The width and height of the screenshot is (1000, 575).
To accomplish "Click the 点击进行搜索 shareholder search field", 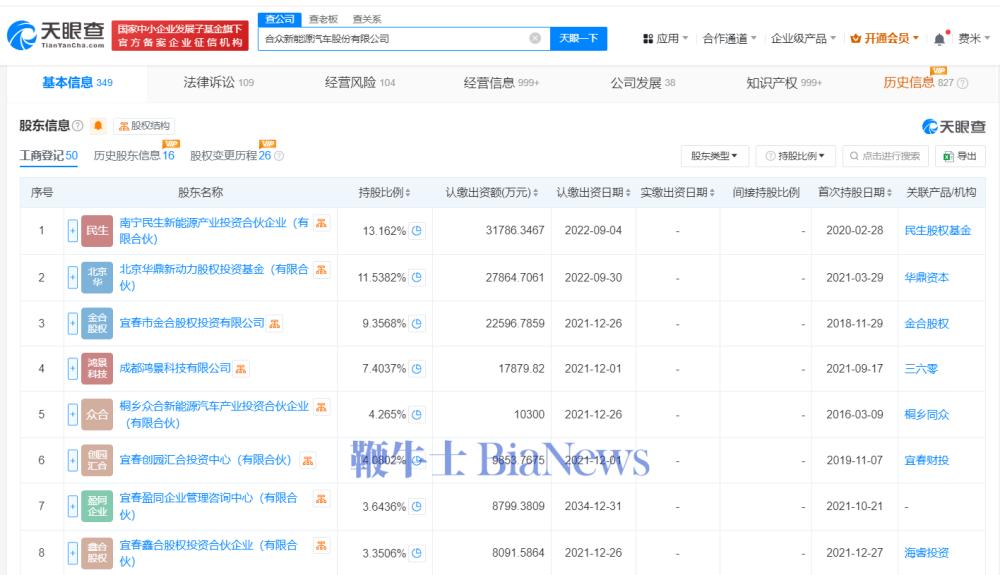I will 885,156.
